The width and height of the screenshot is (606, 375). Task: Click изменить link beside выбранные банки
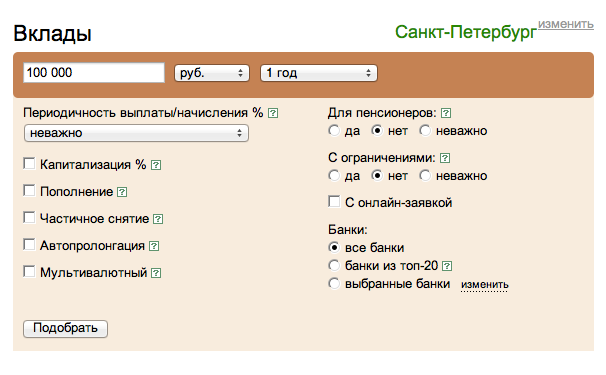pyautogui.click(x=485, y=285)
